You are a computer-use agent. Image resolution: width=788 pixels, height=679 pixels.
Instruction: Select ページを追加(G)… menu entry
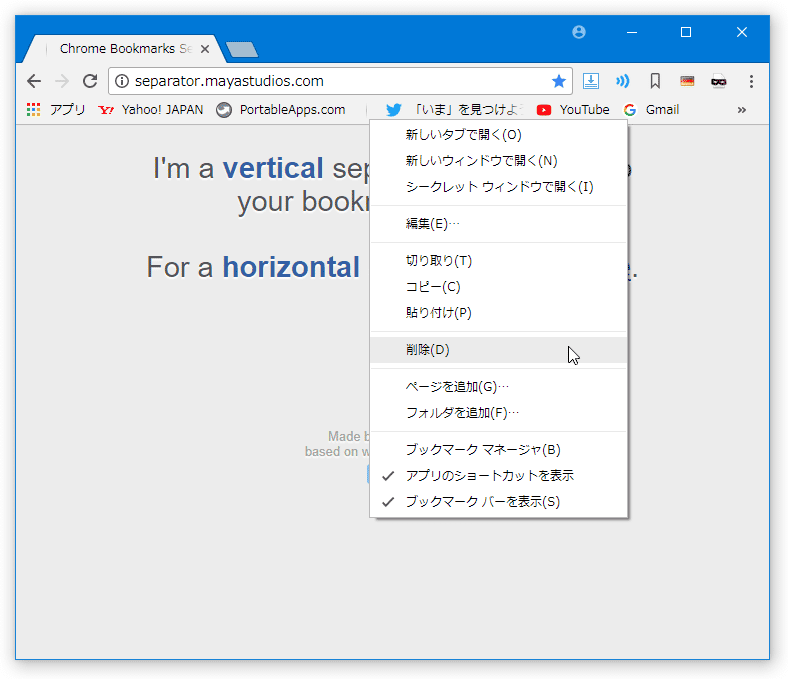click(x=499, y=387)
